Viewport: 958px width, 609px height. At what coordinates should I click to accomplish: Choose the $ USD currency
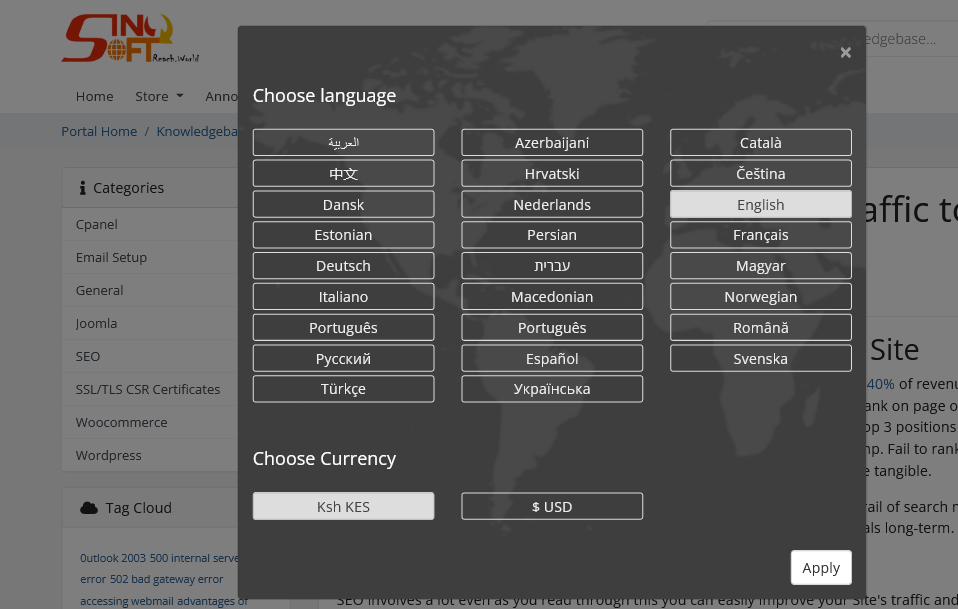pos(551,506)
